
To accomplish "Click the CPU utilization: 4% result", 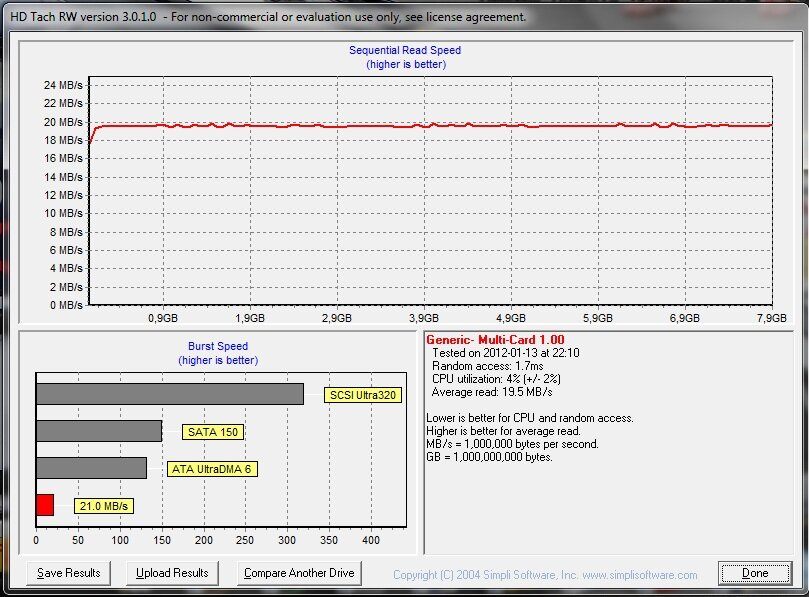I will click(495, 379).
